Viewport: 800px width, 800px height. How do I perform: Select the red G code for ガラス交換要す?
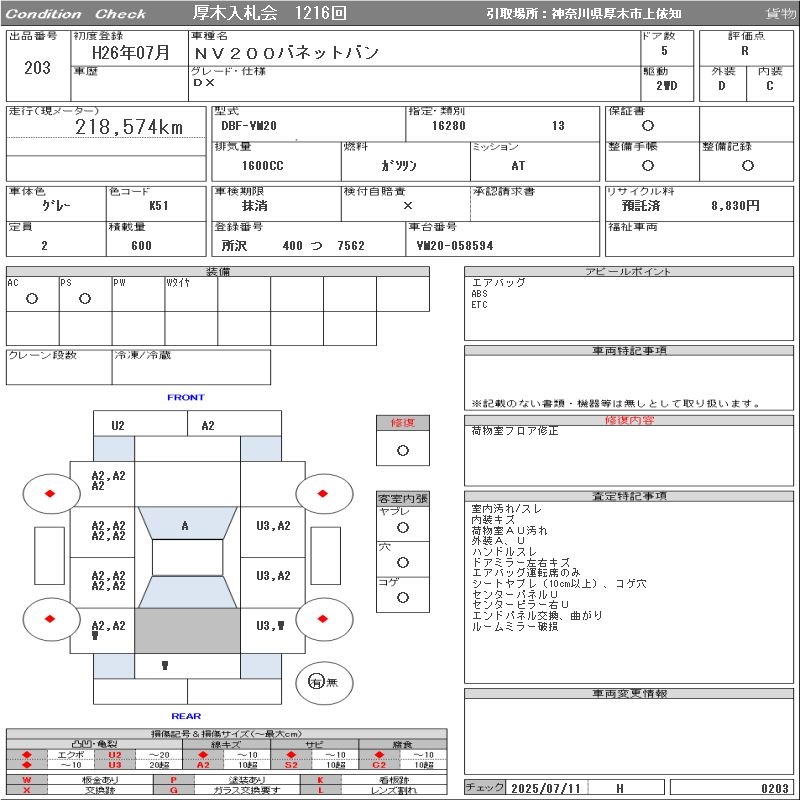(x=174, y=790)
